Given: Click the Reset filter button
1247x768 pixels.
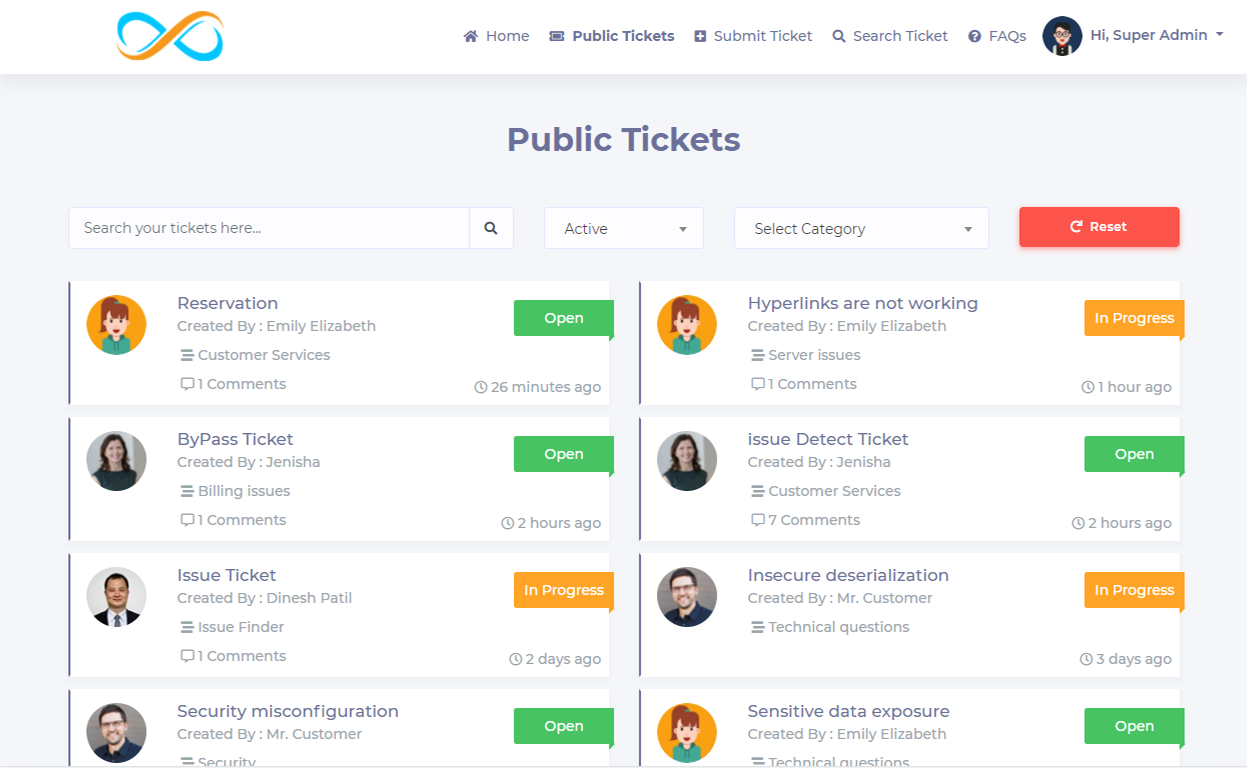Looking at the screenshot, I should [x=1098, y=227].
